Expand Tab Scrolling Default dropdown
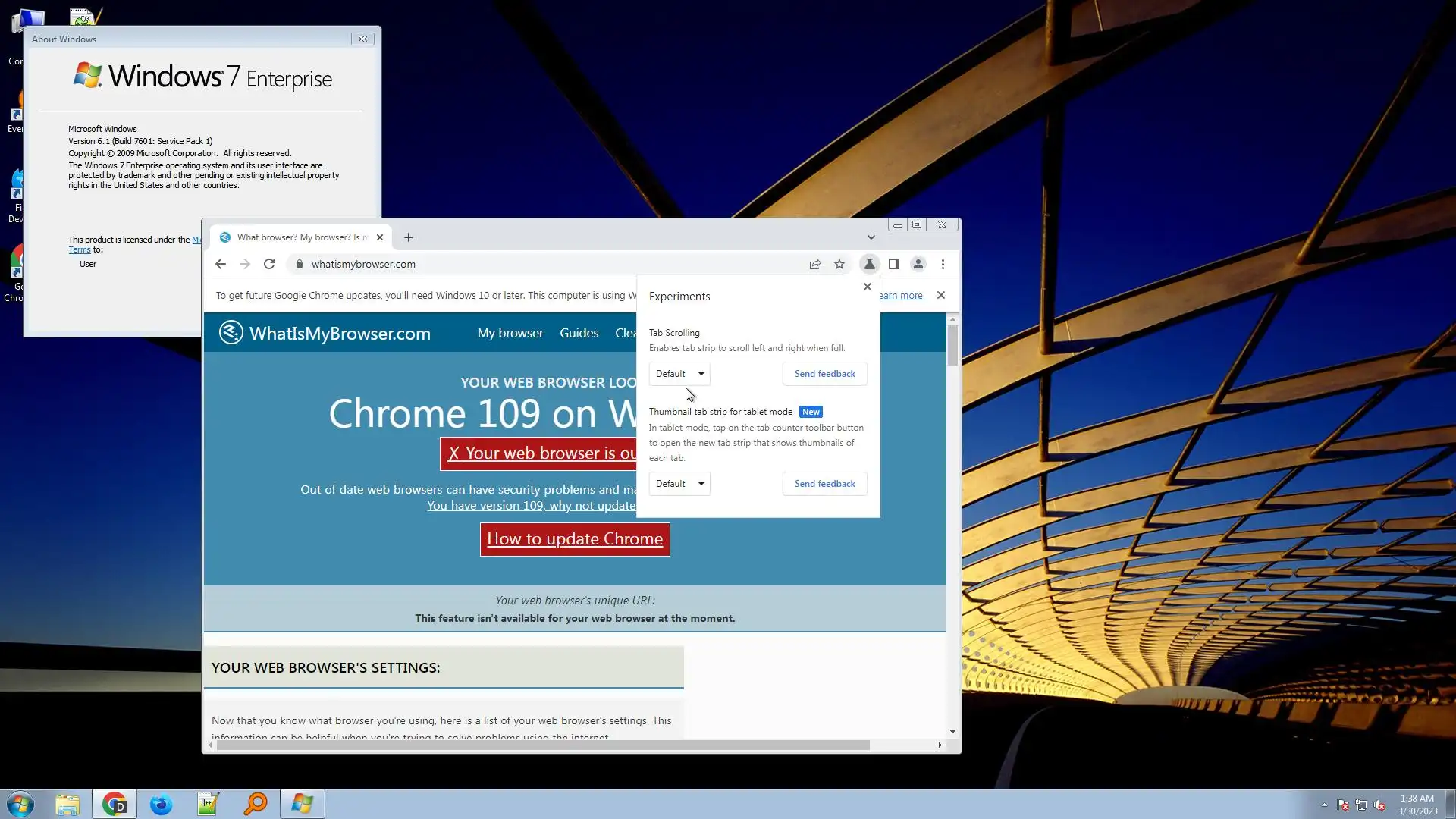The image size is (1456, 819). click(x=679, y=374)
